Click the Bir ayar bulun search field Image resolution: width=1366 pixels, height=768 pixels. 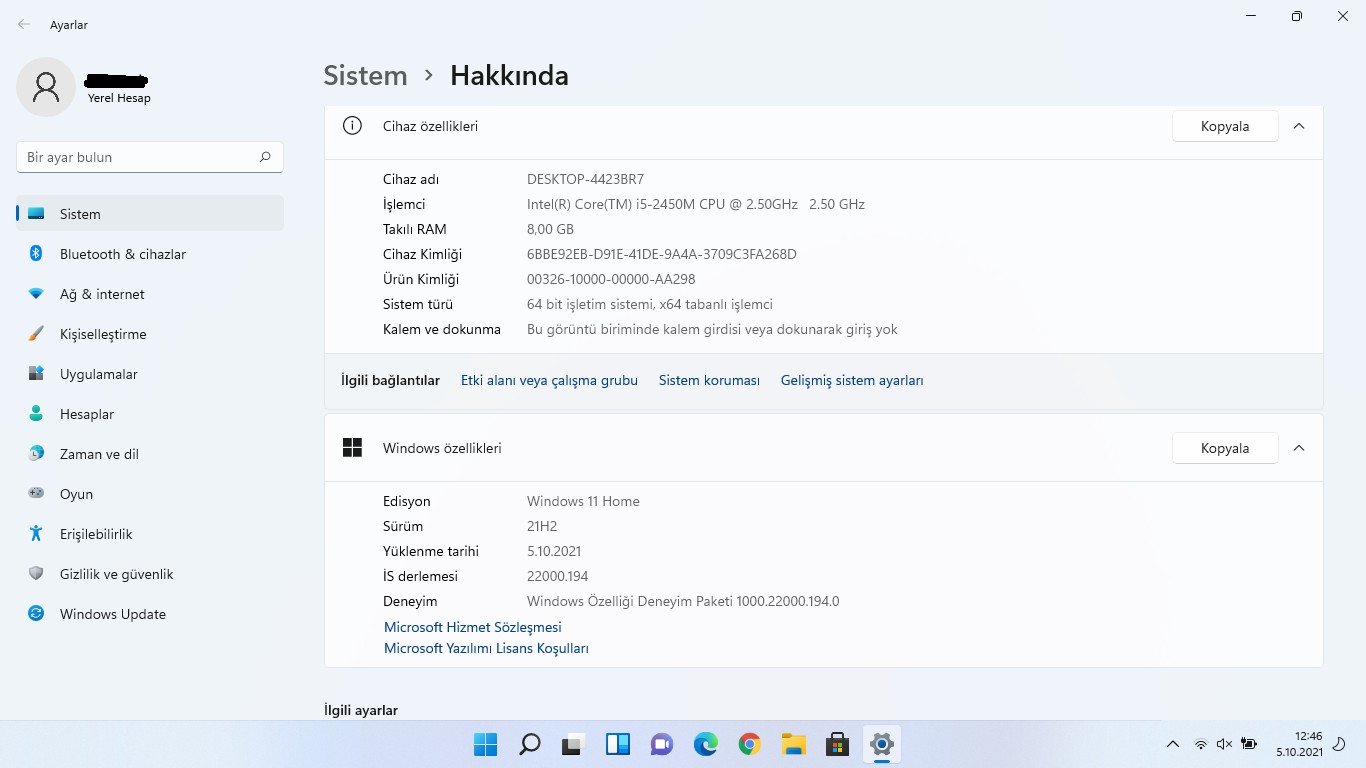pos(150,157)
